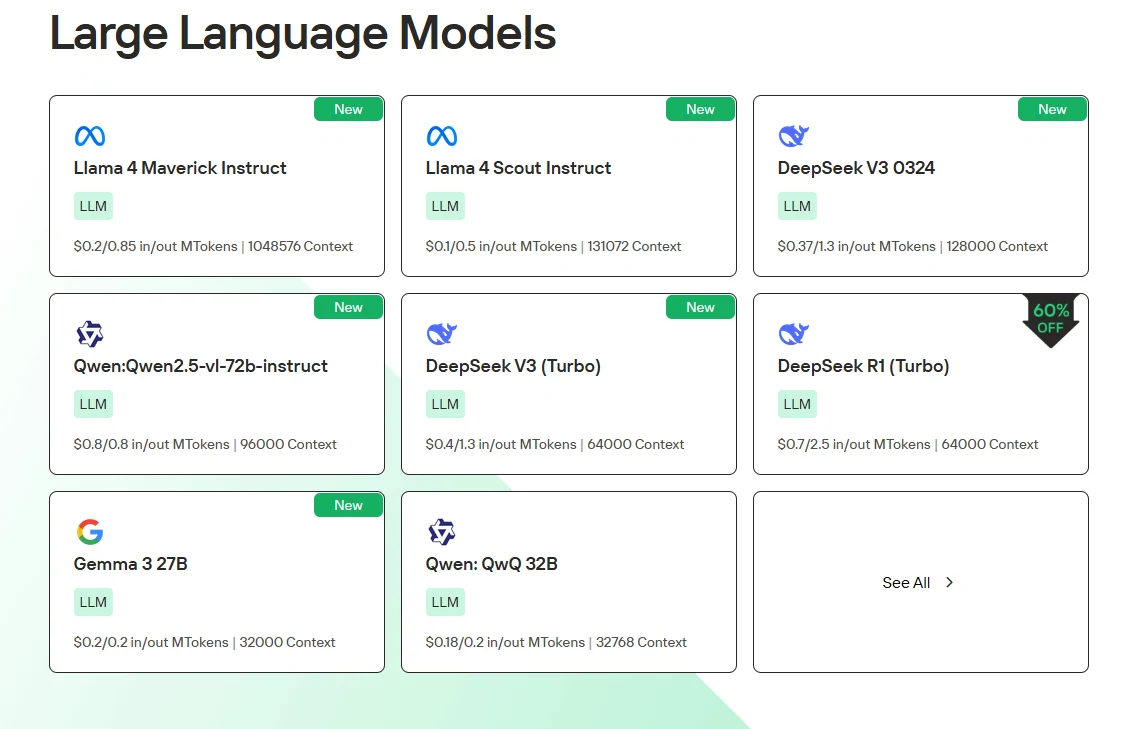The width and height of the screenshot is (1144, 729).
Task: Click the '32000 Context' text
Action: [287, 642]
